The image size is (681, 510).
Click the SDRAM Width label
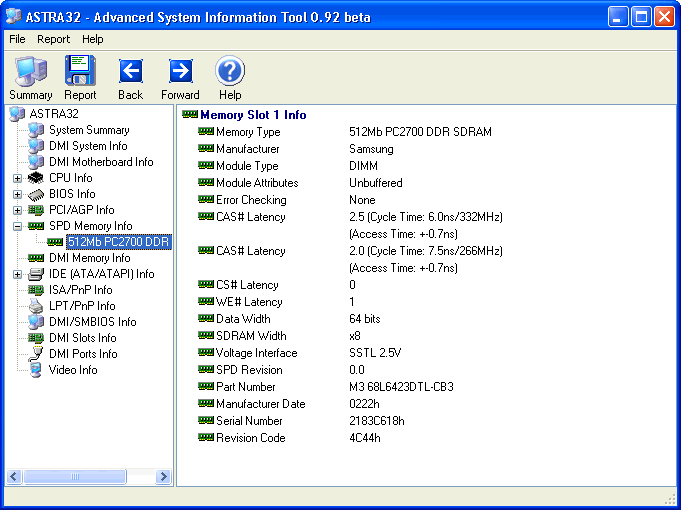pyautogui.click(x=251, y=336)
